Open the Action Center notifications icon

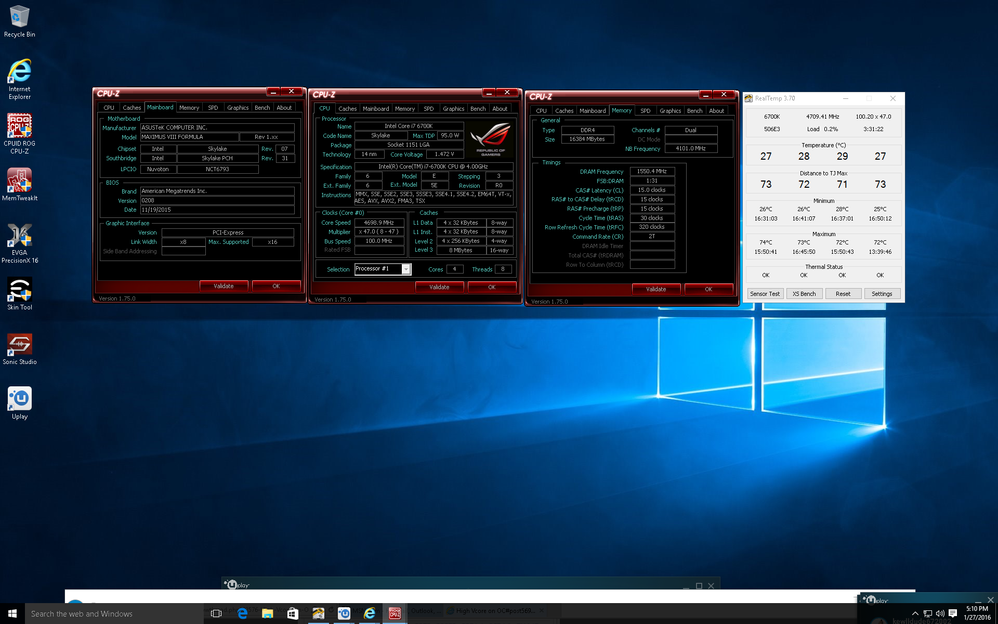click(953, 613)
